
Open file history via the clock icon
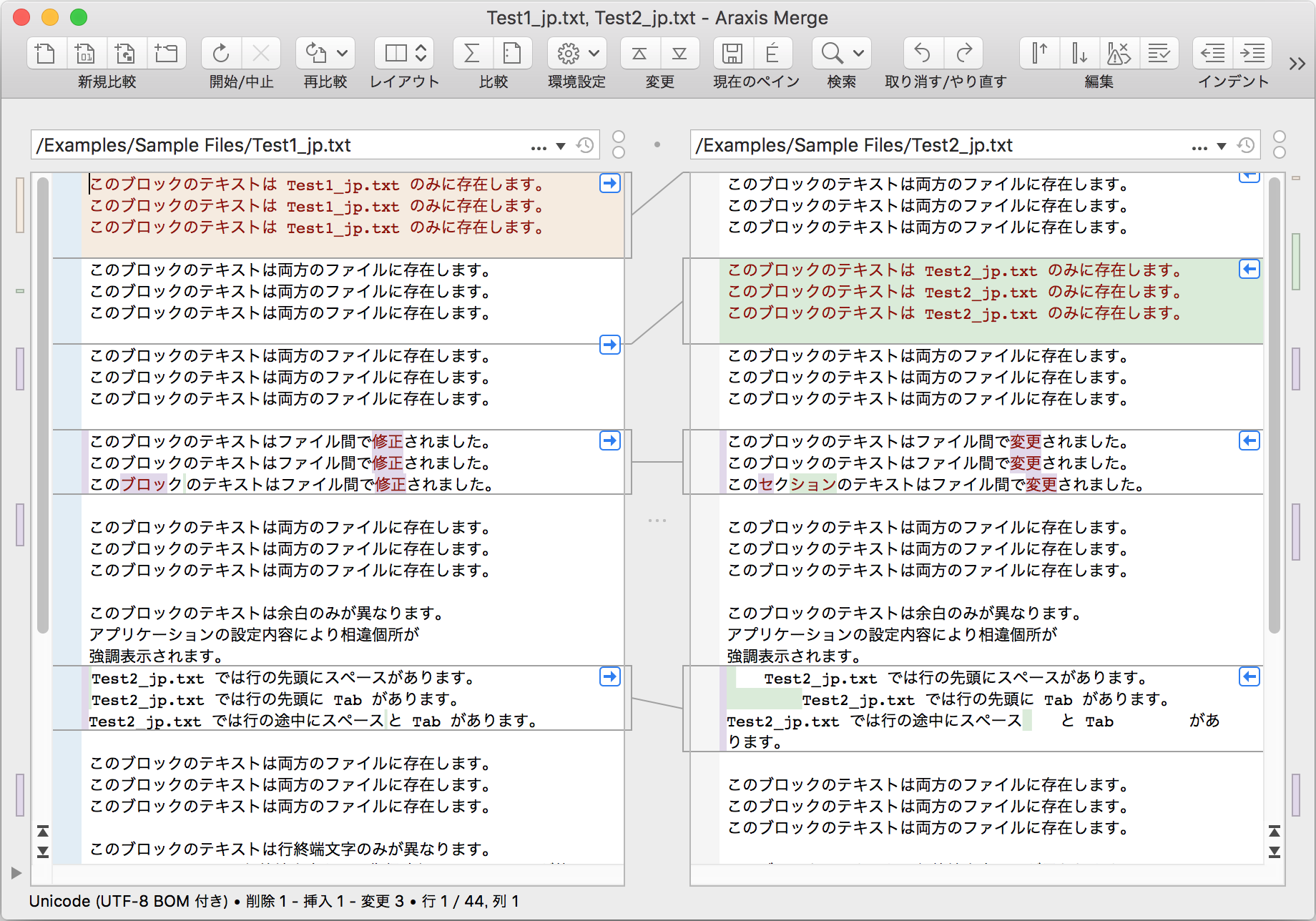tap(585, 144)
